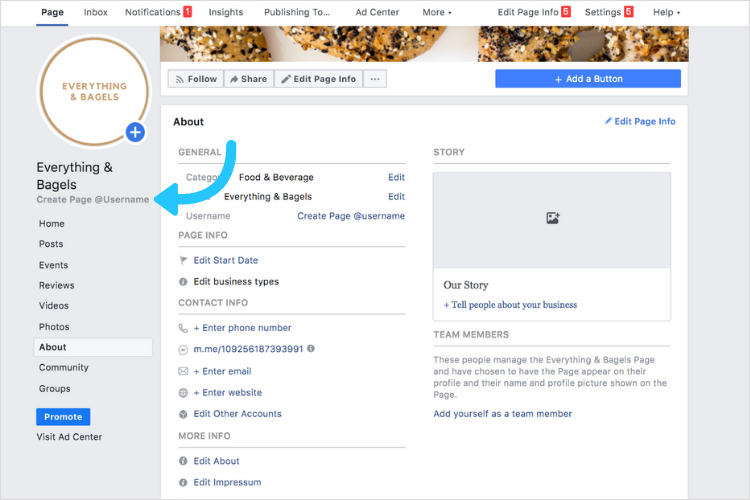
Task: Open the three-dots more actions button
Action: [375, 79]
